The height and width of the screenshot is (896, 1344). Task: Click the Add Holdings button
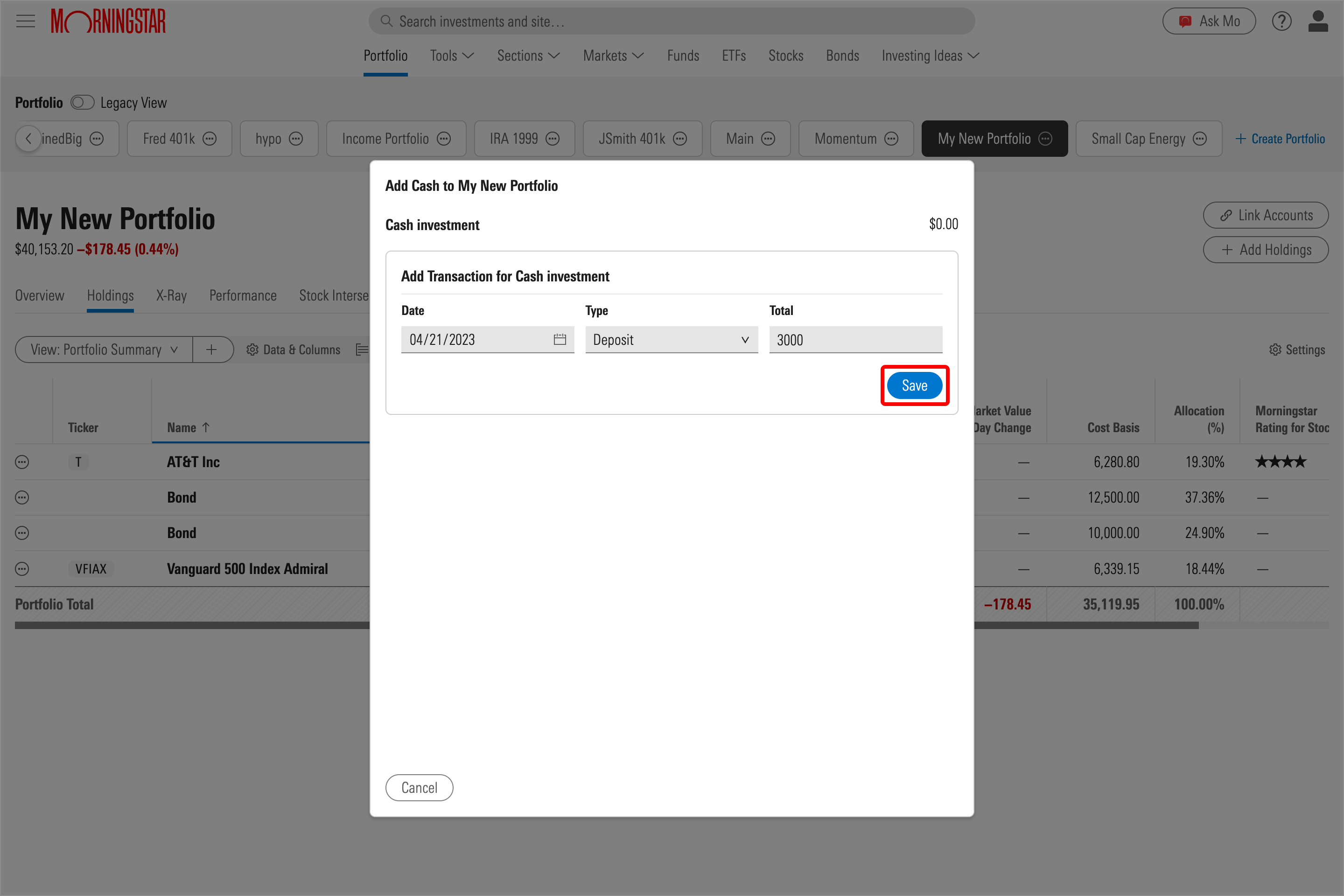tap(1266, 250)
